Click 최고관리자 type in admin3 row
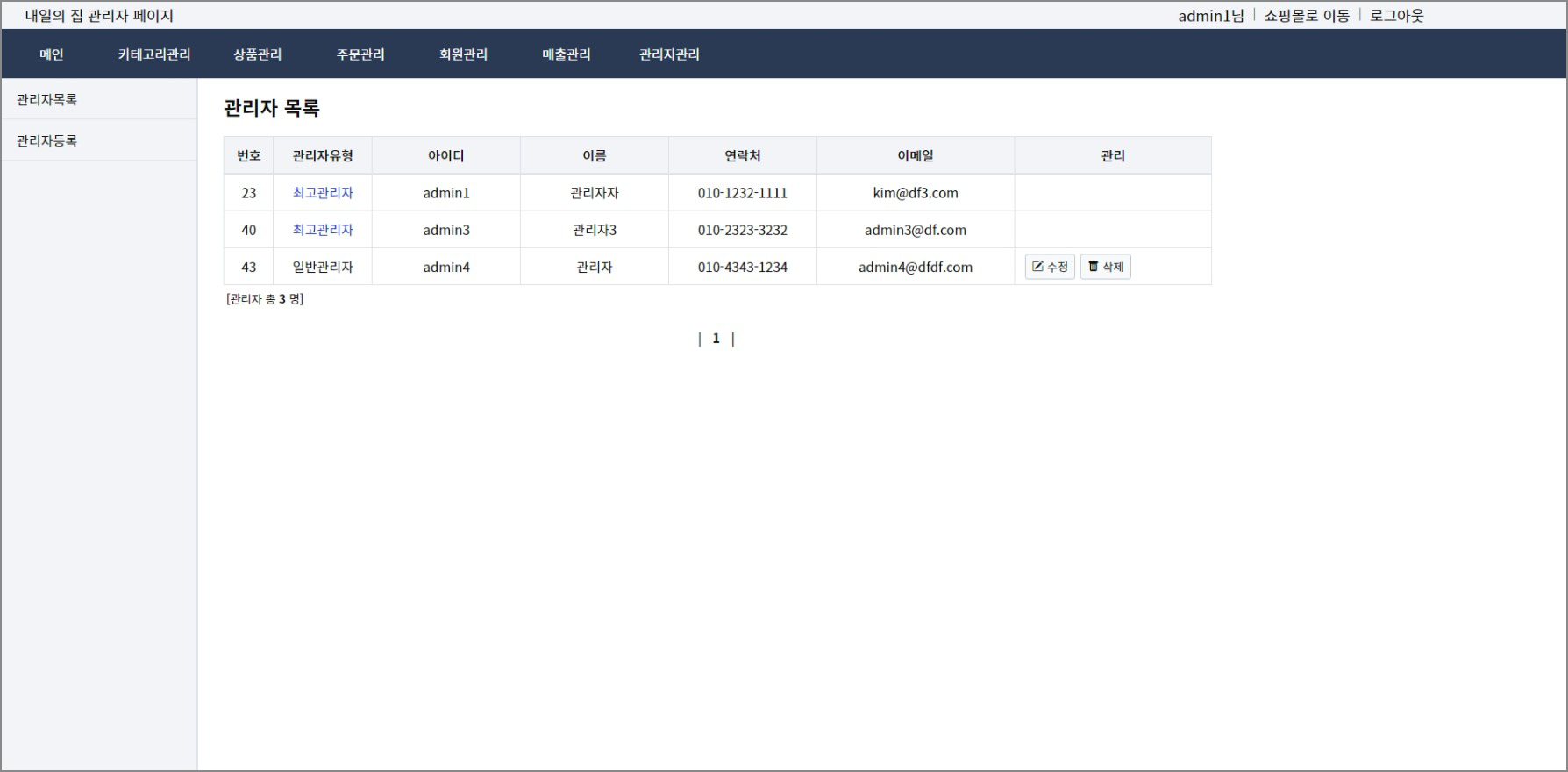The image size is (1568, 772). click(x=323, y=230)
